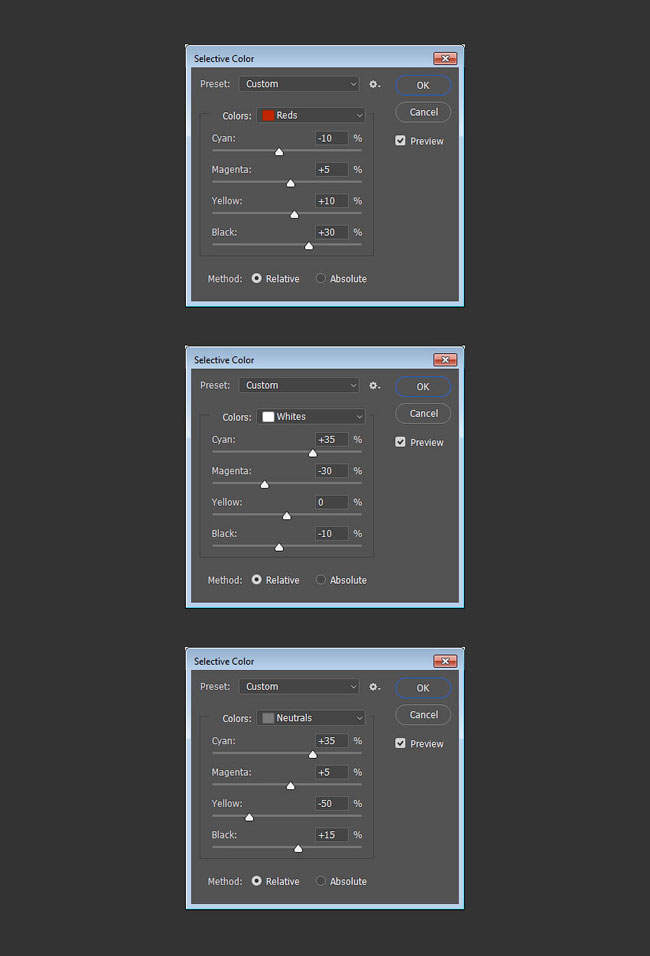Click Cyan slider handle in Neutrals dialog

click(x=312, y=754)
